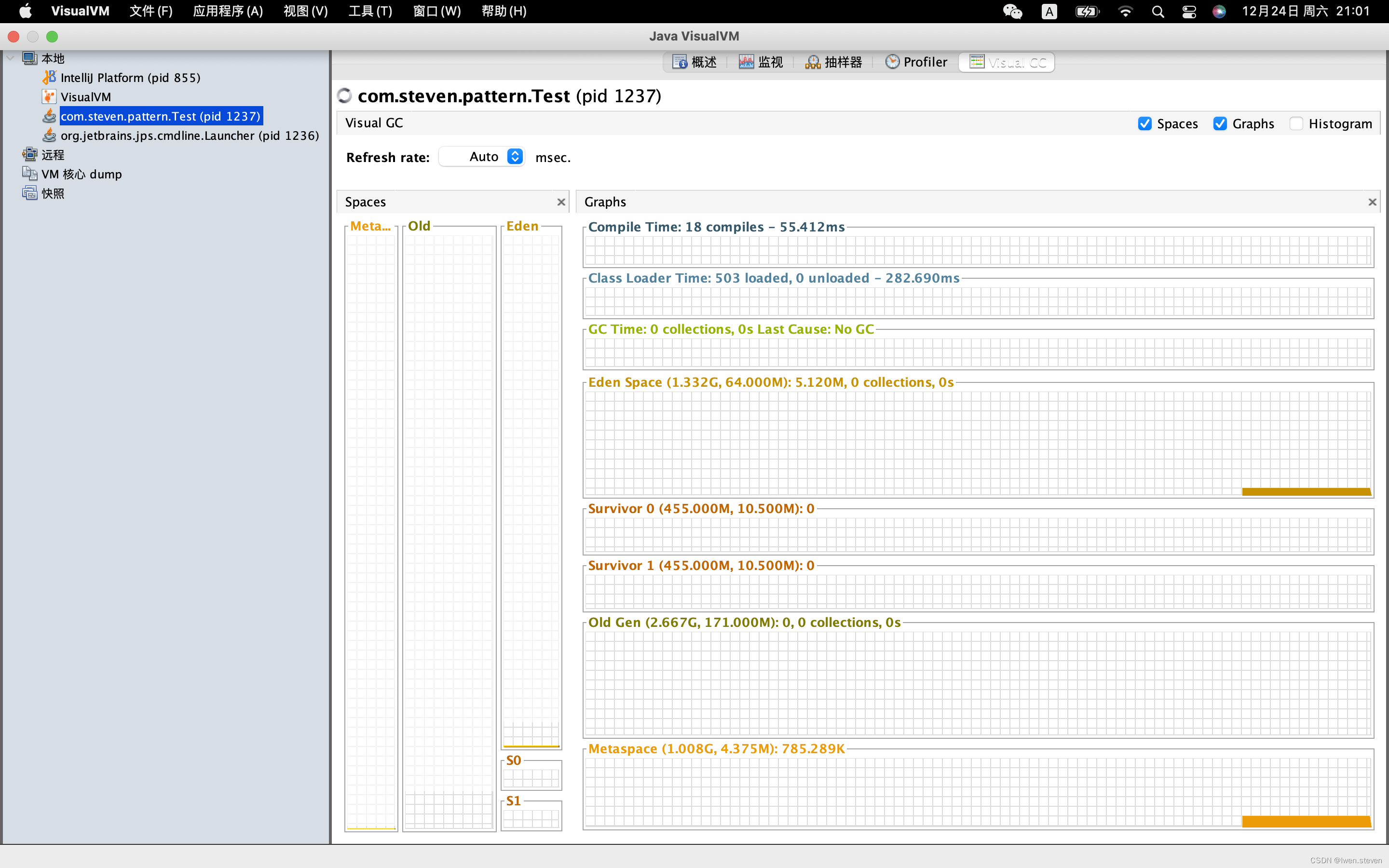Select IntelliJ Platform (pid 855) entry
1389x868 pixels.
(130, 78)
